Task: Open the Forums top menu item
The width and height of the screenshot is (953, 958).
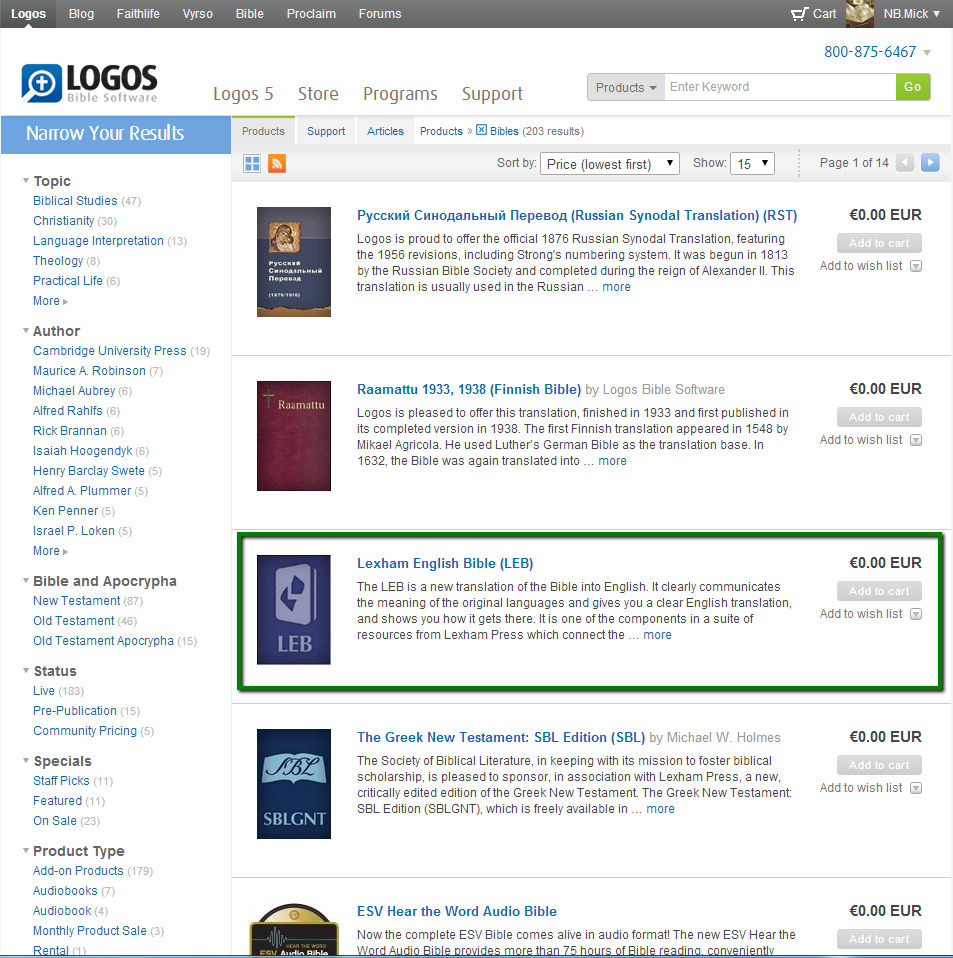Action: (380, 13)
